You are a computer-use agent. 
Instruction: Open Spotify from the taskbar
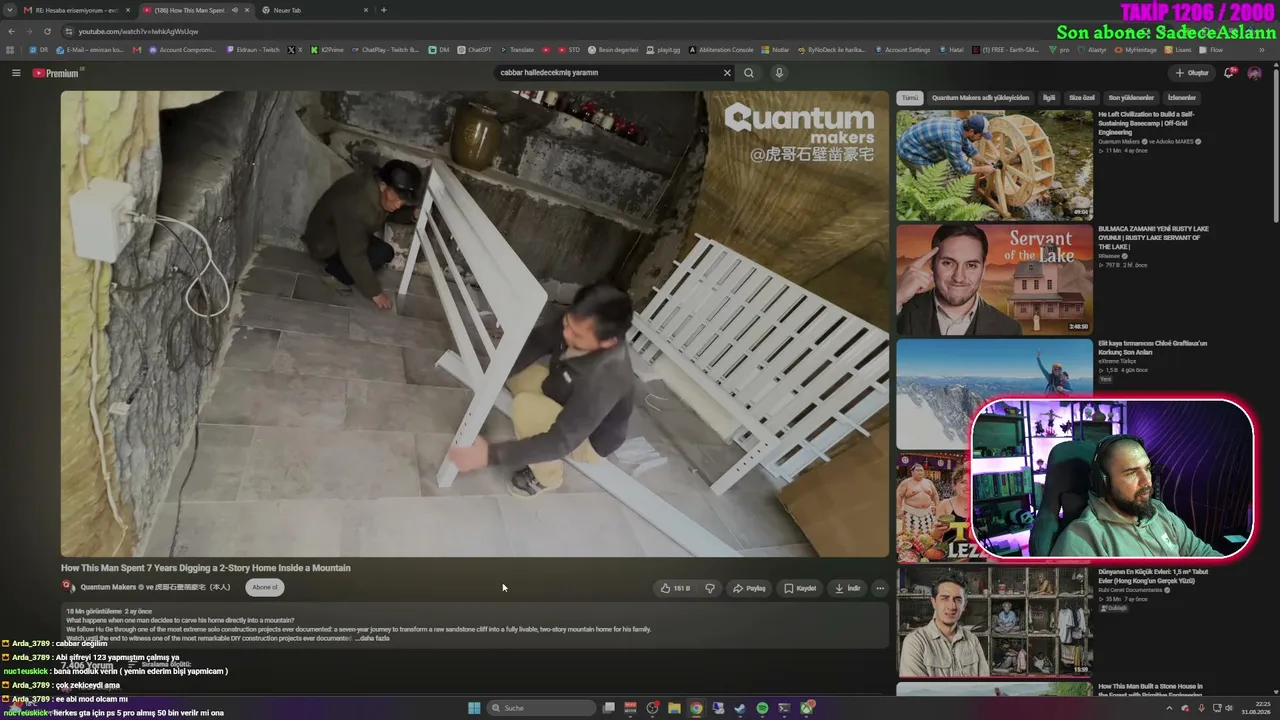pos(762,708)
